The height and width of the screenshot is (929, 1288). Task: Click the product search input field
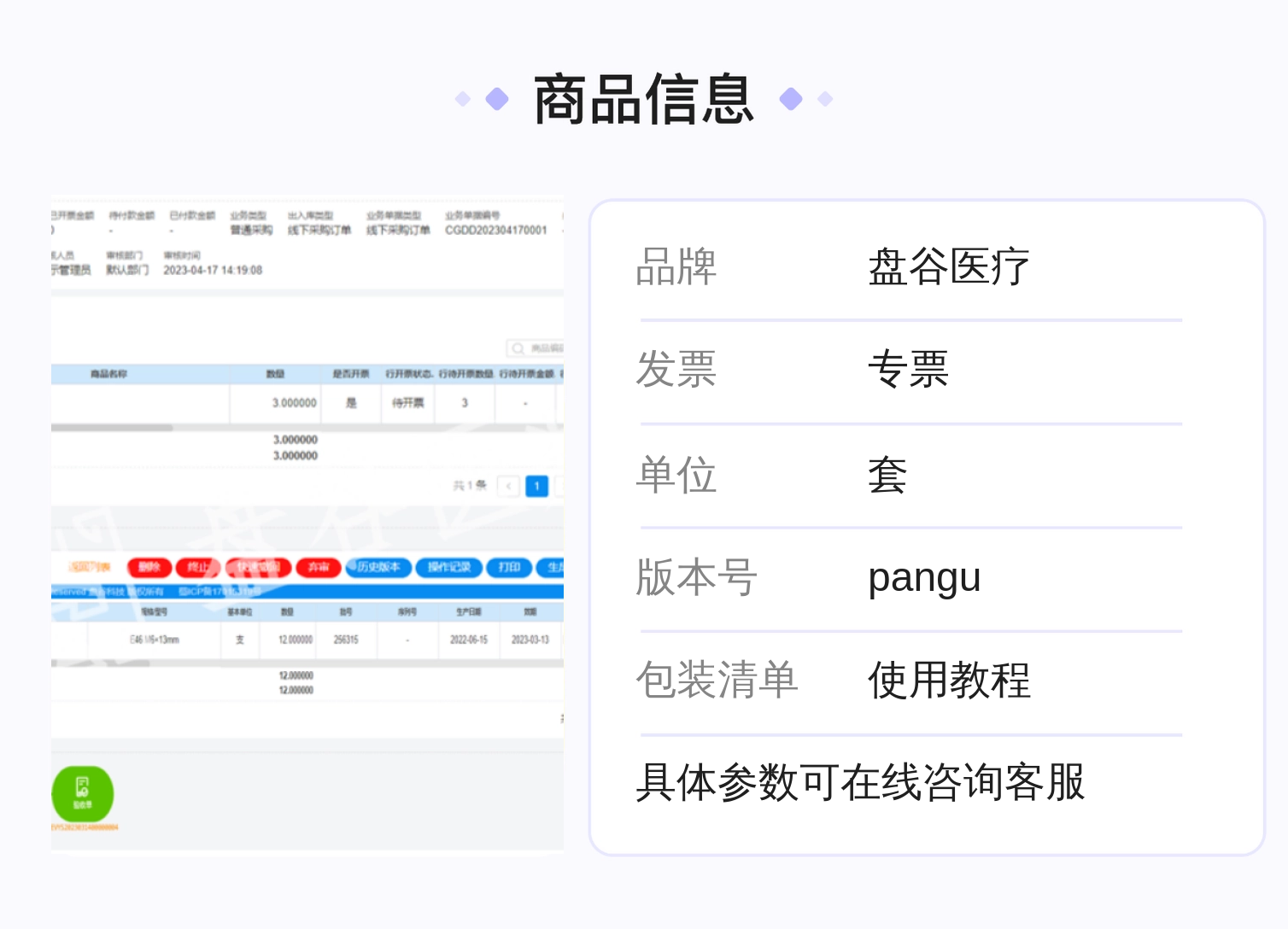pos(536,348)
